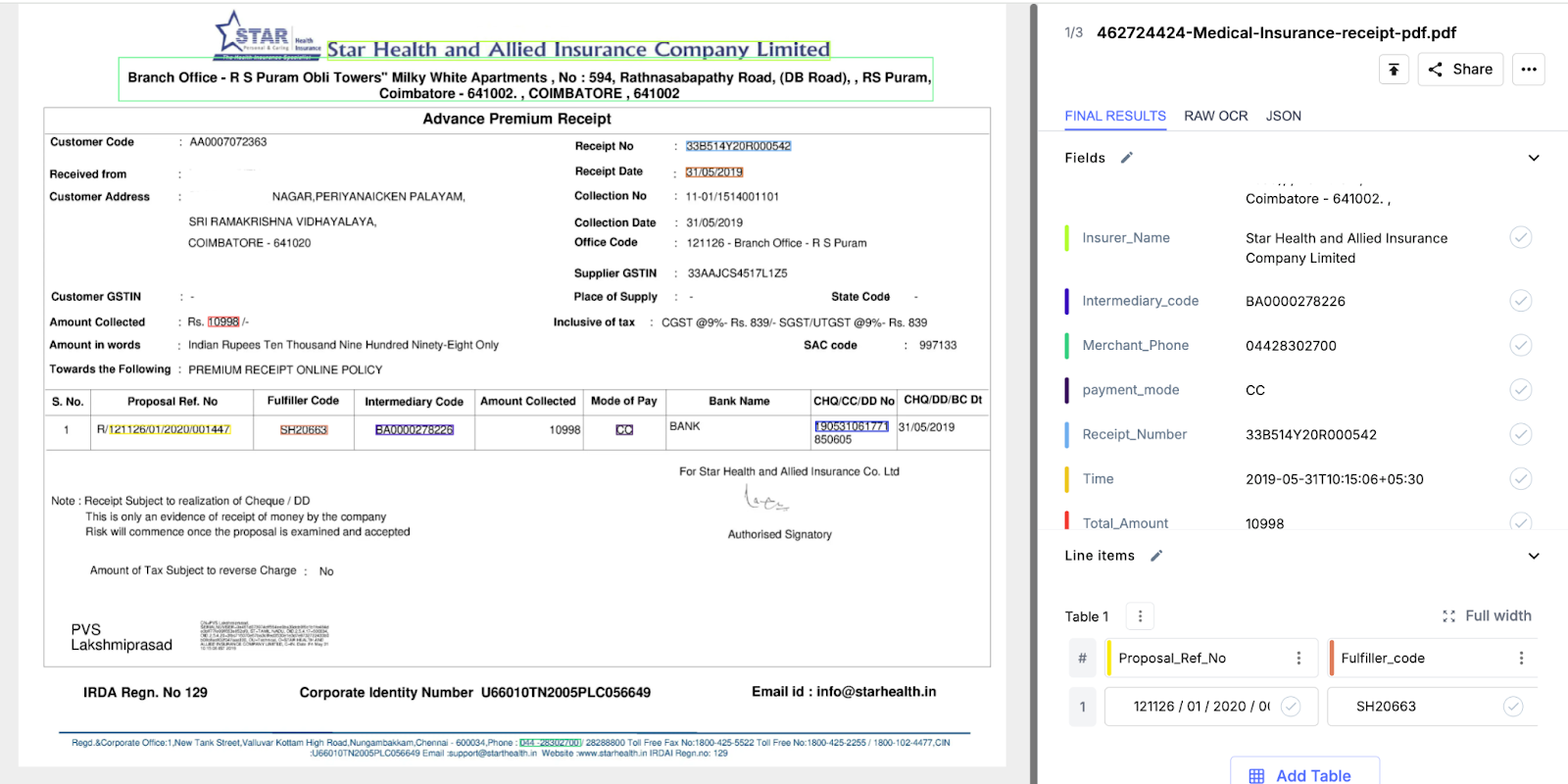The image size is (1568, 784).
Task: Click the Intermediary_code blue color bar
Action: point(1067,301)
